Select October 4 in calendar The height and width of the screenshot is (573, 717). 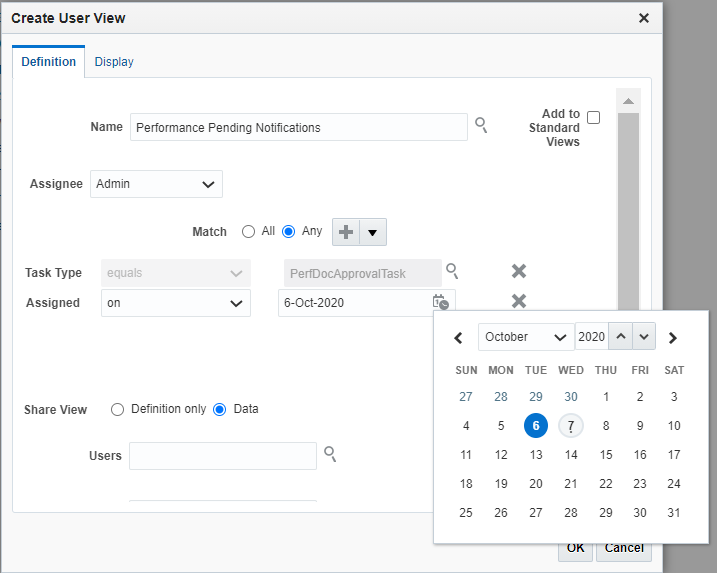pyautogui.click(x=466, y=426)
